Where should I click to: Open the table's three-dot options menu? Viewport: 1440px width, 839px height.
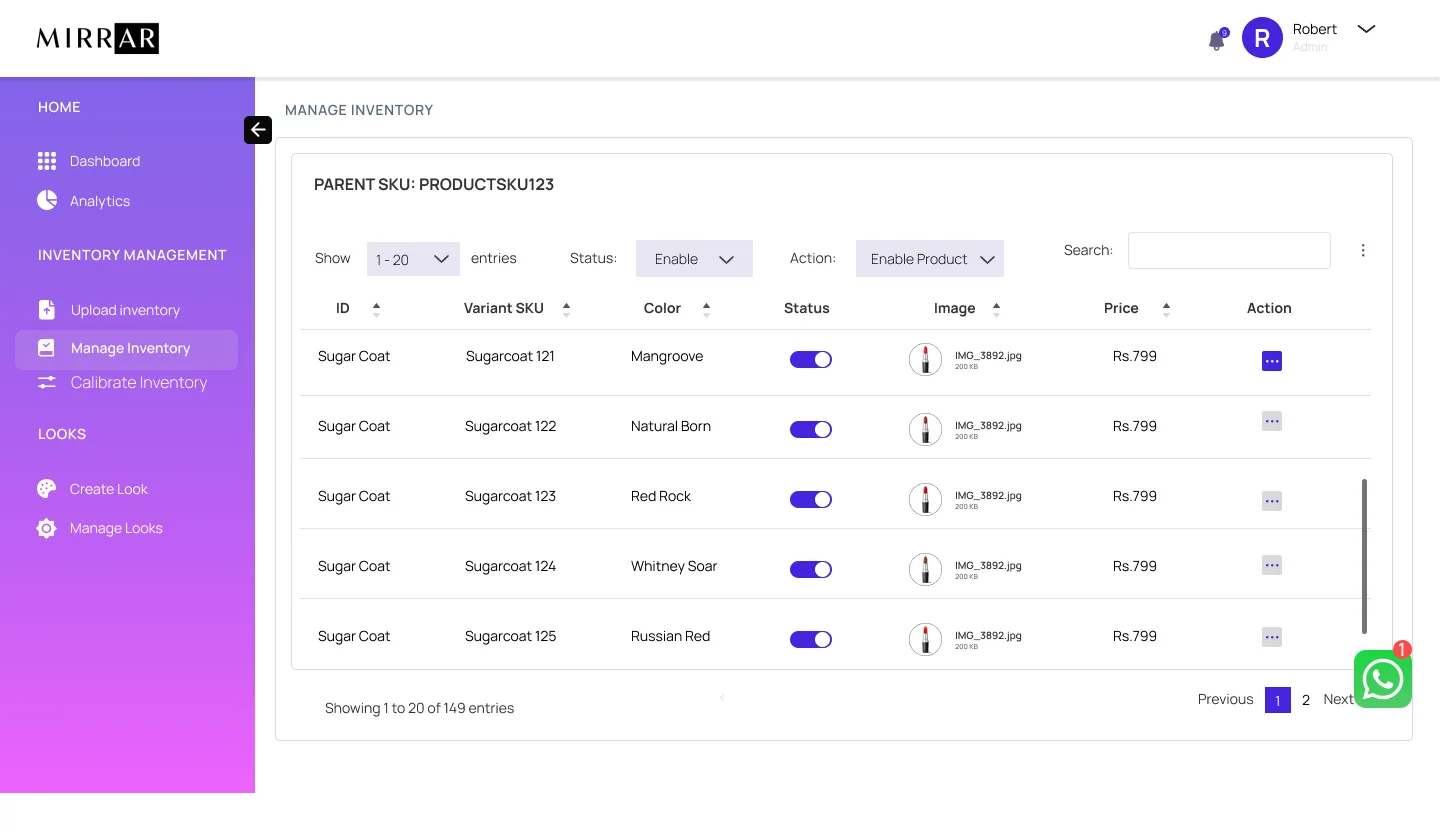[x=1363, y=250]
